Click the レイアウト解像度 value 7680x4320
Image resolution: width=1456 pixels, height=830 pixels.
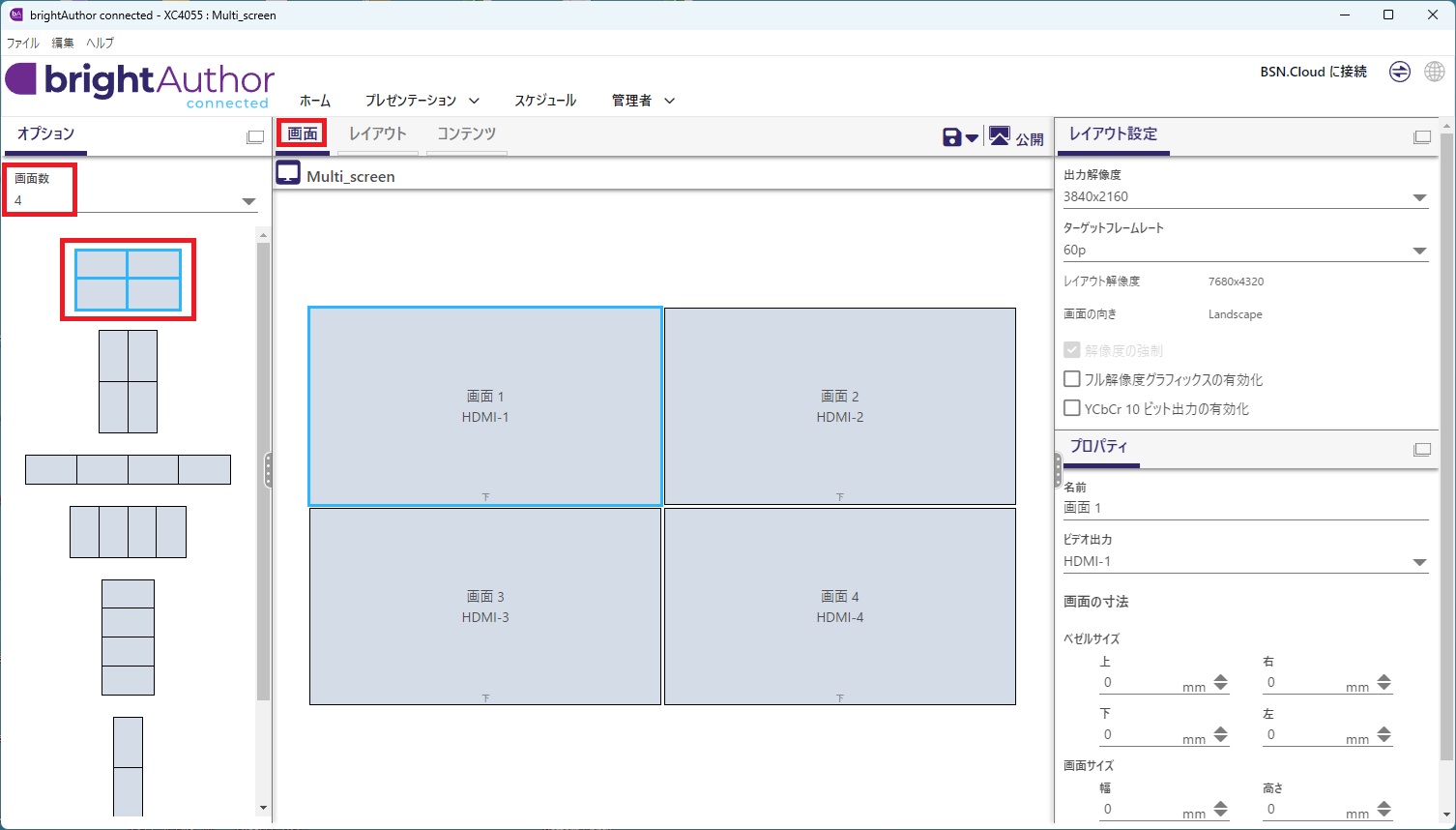tap(1236, 282)
